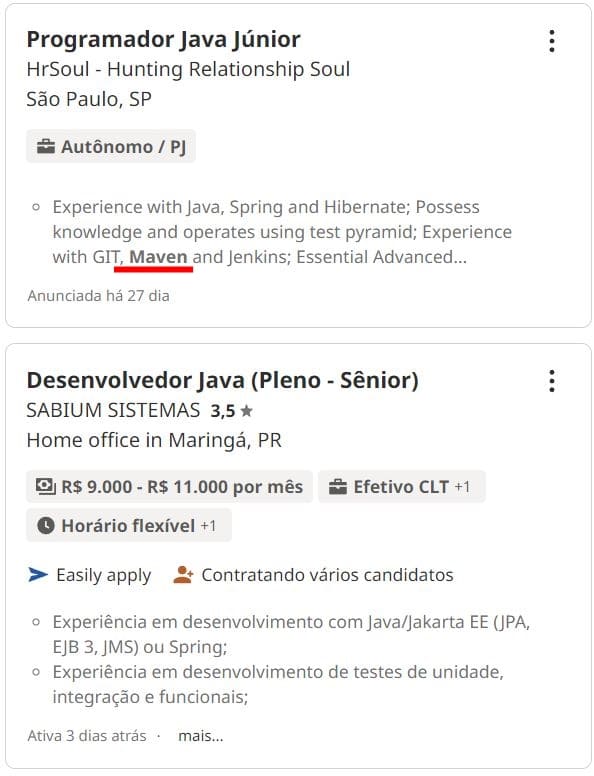Screen dimensions: 594x776
Task: Expand details with the mais... link
Action: coord(201,736)
